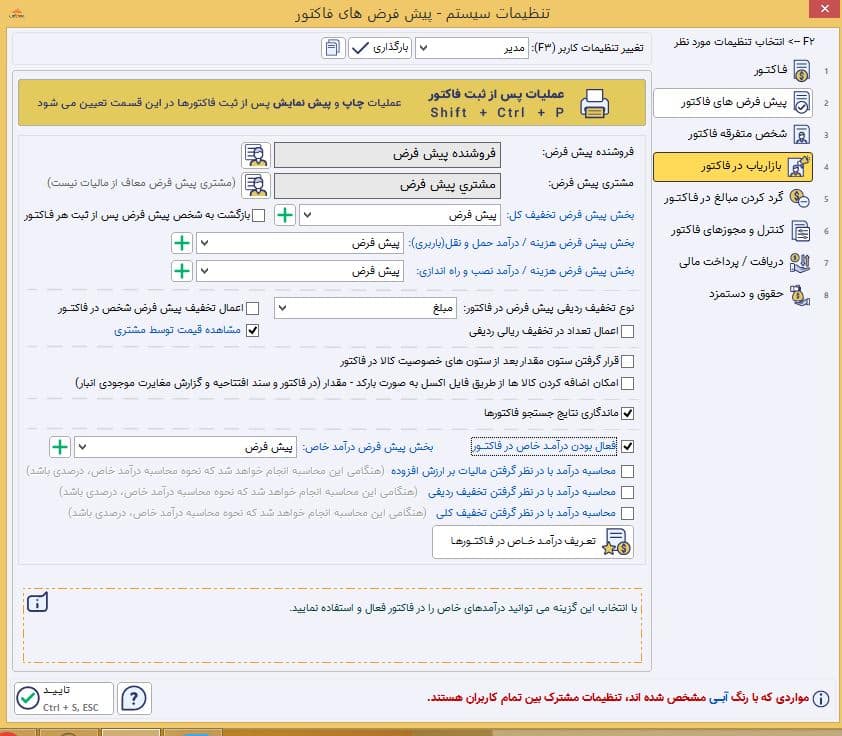Expand بخش پیش فرض درآمد خاص dropdown
Screen dimensions: 842x736
coord(185,447)
